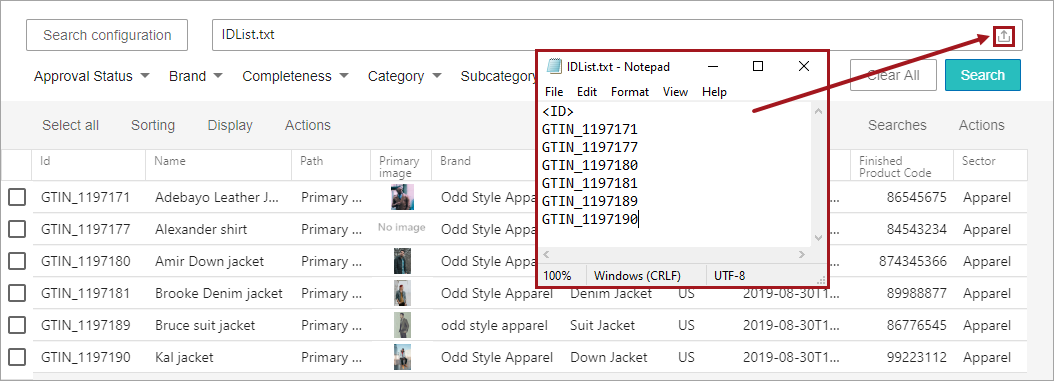Click the Notepad icon in IDList.txt title bar
The width and height of the screenshot is (1054, 381).
coord(554,66)
